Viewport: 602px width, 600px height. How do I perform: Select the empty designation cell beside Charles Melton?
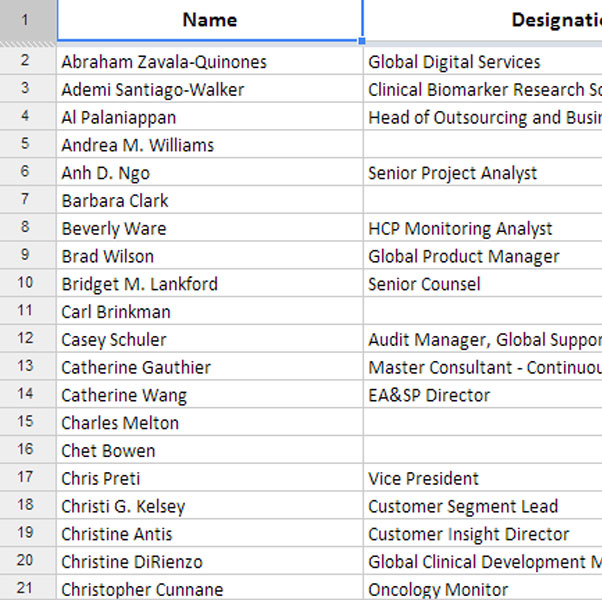point(482,423)
